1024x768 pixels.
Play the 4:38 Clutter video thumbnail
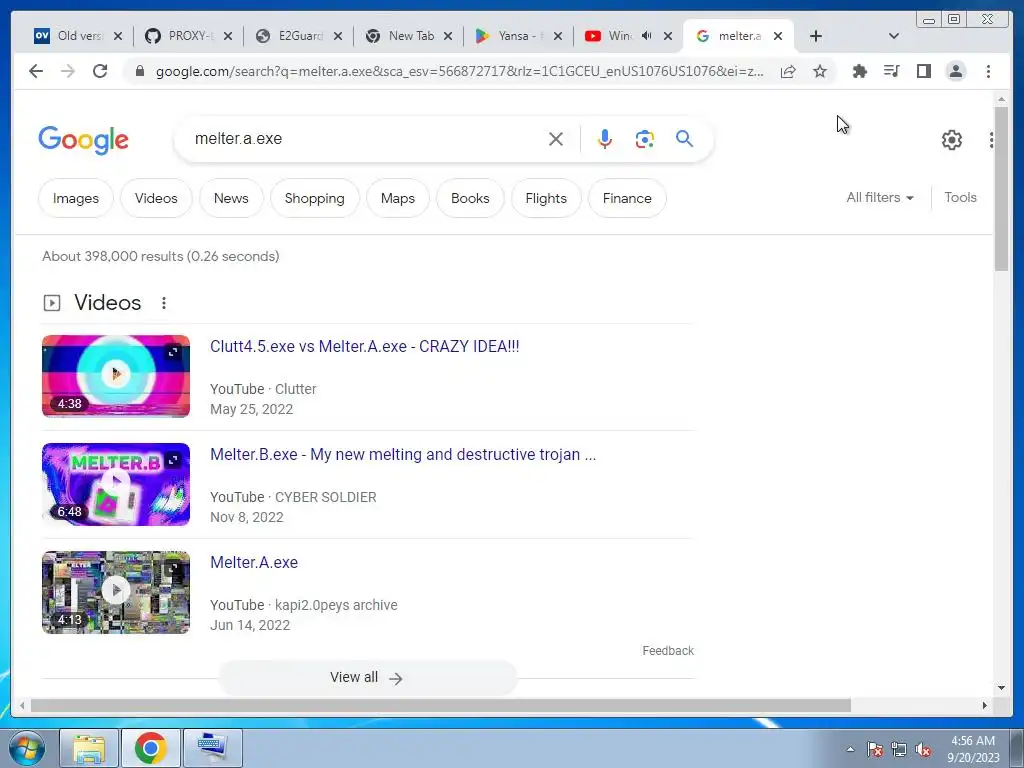(116, 376)
